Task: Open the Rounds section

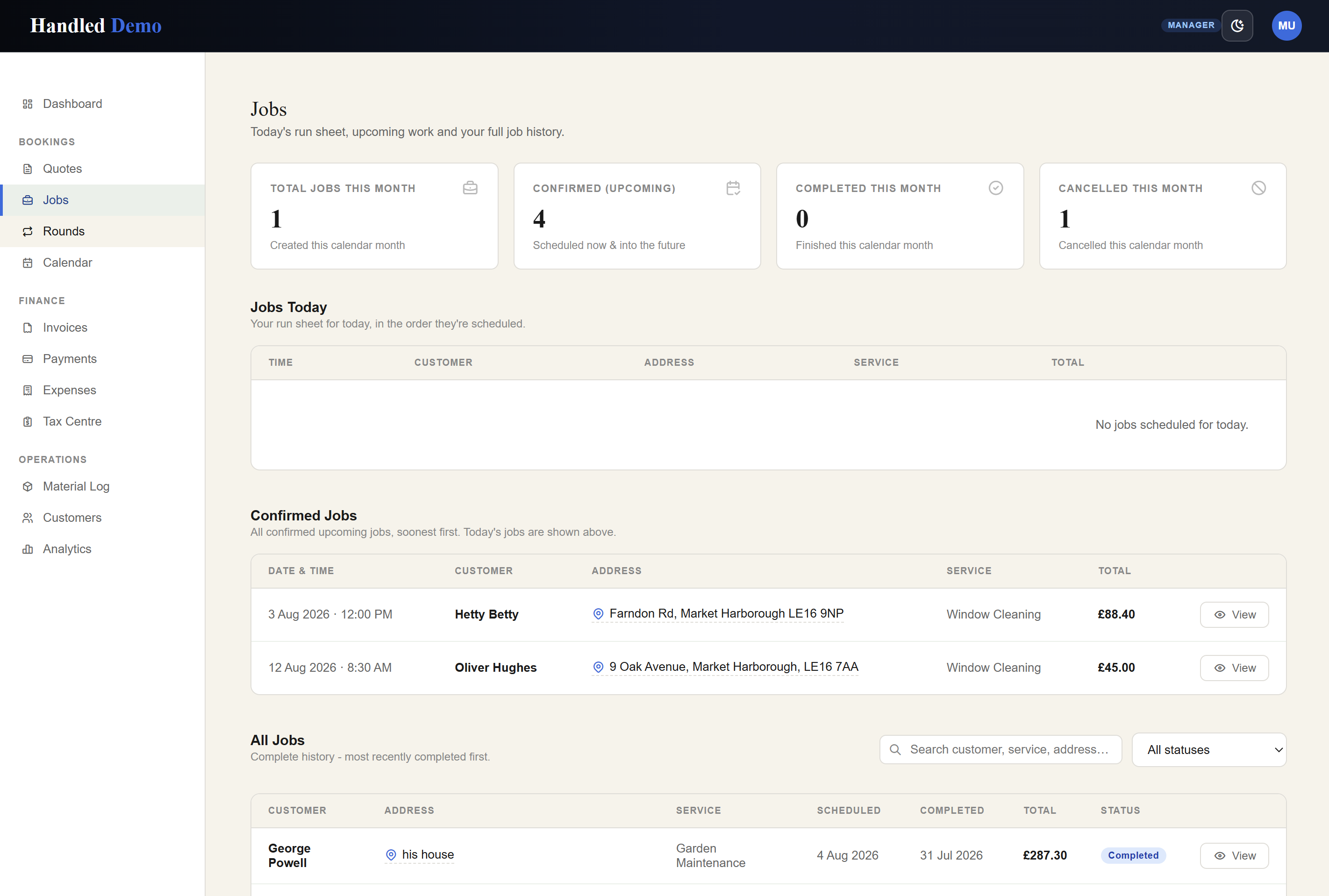Action: (x=103, y=231)
